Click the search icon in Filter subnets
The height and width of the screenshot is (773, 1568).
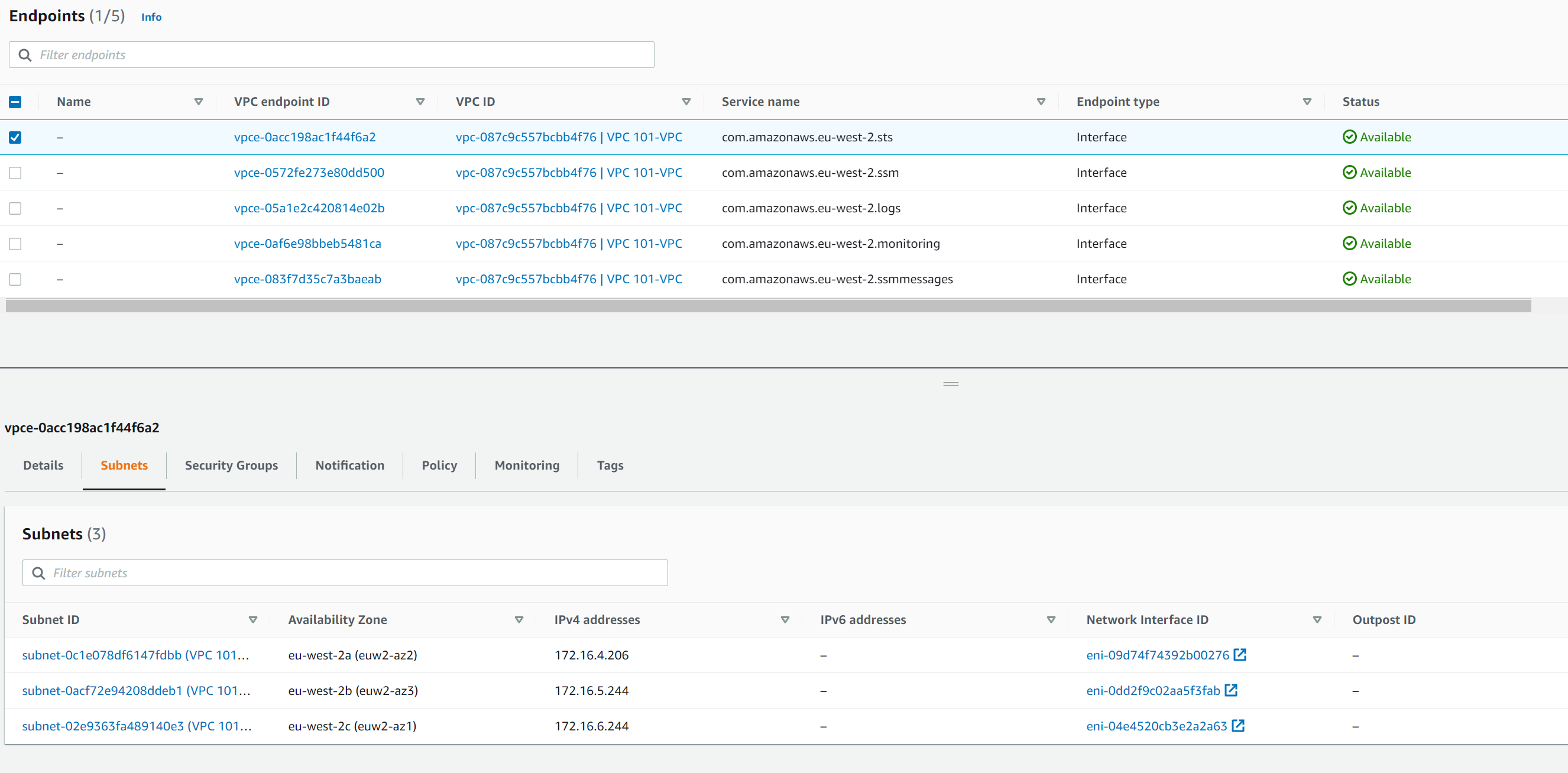click(x=38, y=573)
